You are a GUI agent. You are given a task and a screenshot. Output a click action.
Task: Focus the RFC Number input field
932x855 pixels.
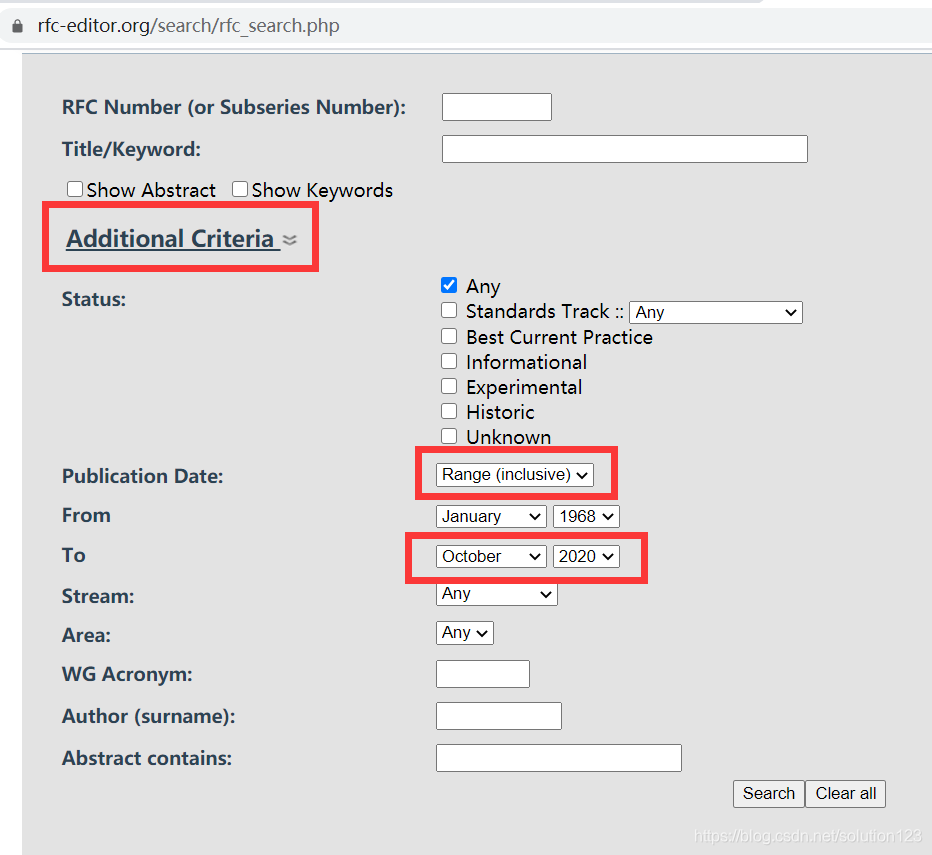(496, 107)
